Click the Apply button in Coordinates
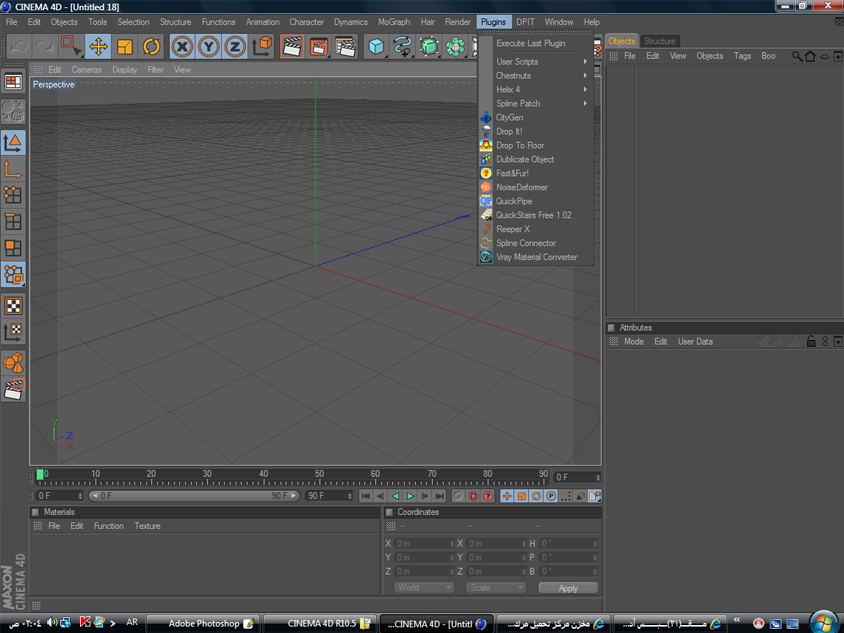Viewport: 844px width, 633px height. click(x=568, y=588)
